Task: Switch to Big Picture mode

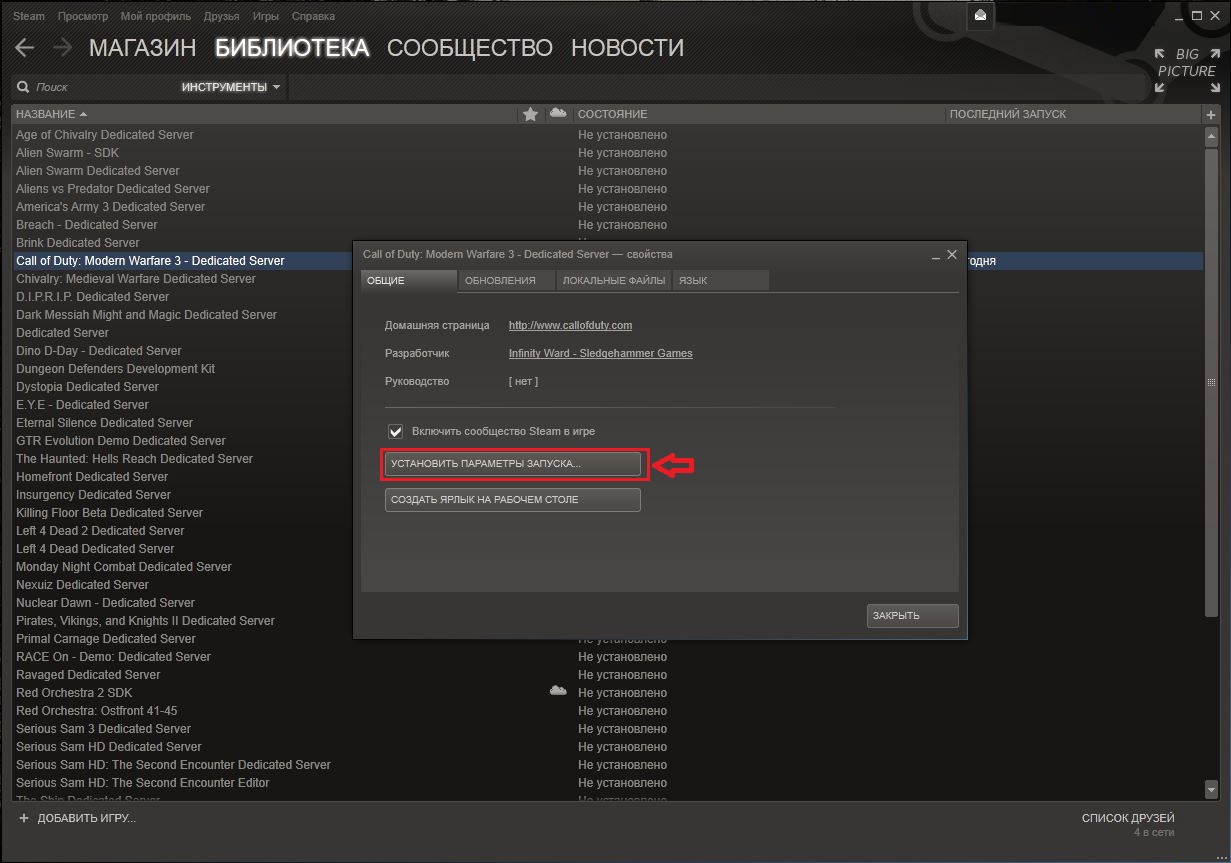Action: click(1186, 70)
